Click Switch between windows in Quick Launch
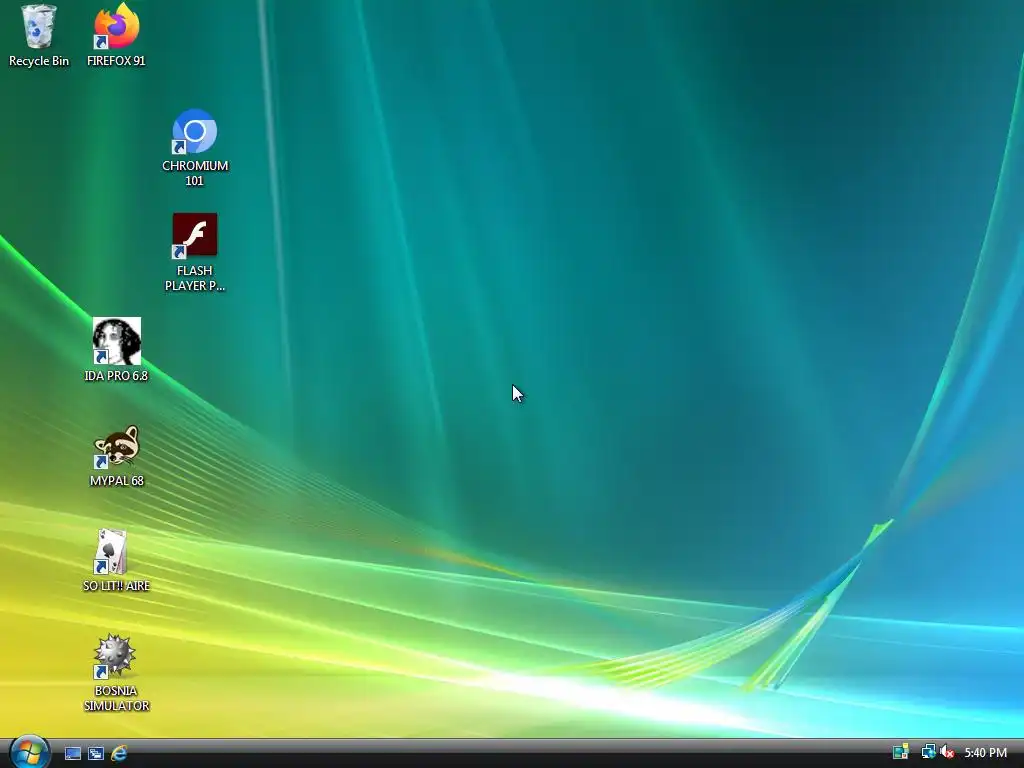 (x=96, y=754)
